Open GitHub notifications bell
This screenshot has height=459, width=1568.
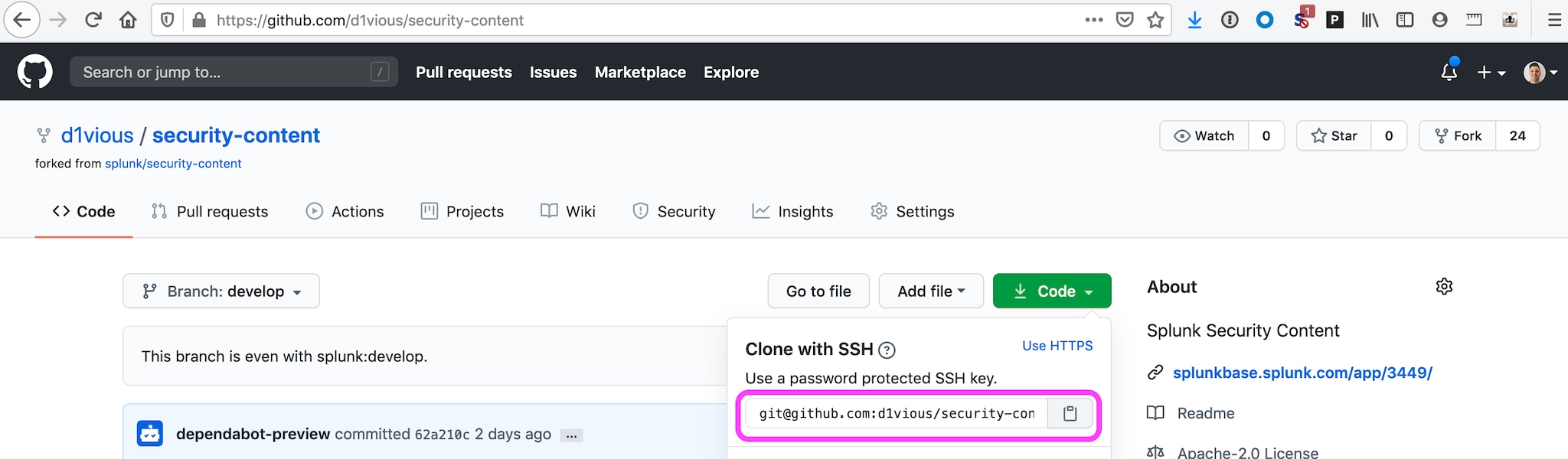click(1449, 72)
